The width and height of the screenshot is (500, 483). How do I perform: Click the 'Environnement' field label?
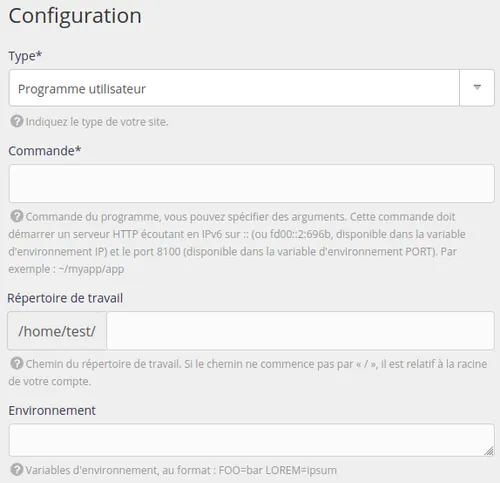[x=52, y=410]
